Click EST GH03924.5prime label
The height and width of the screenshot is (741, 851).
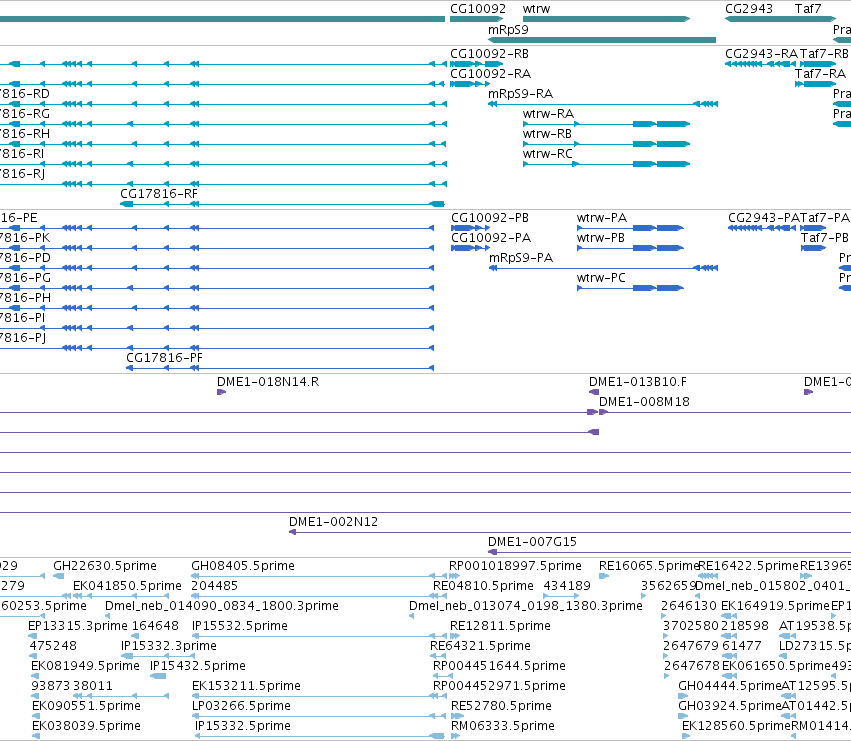click(729, 706)
